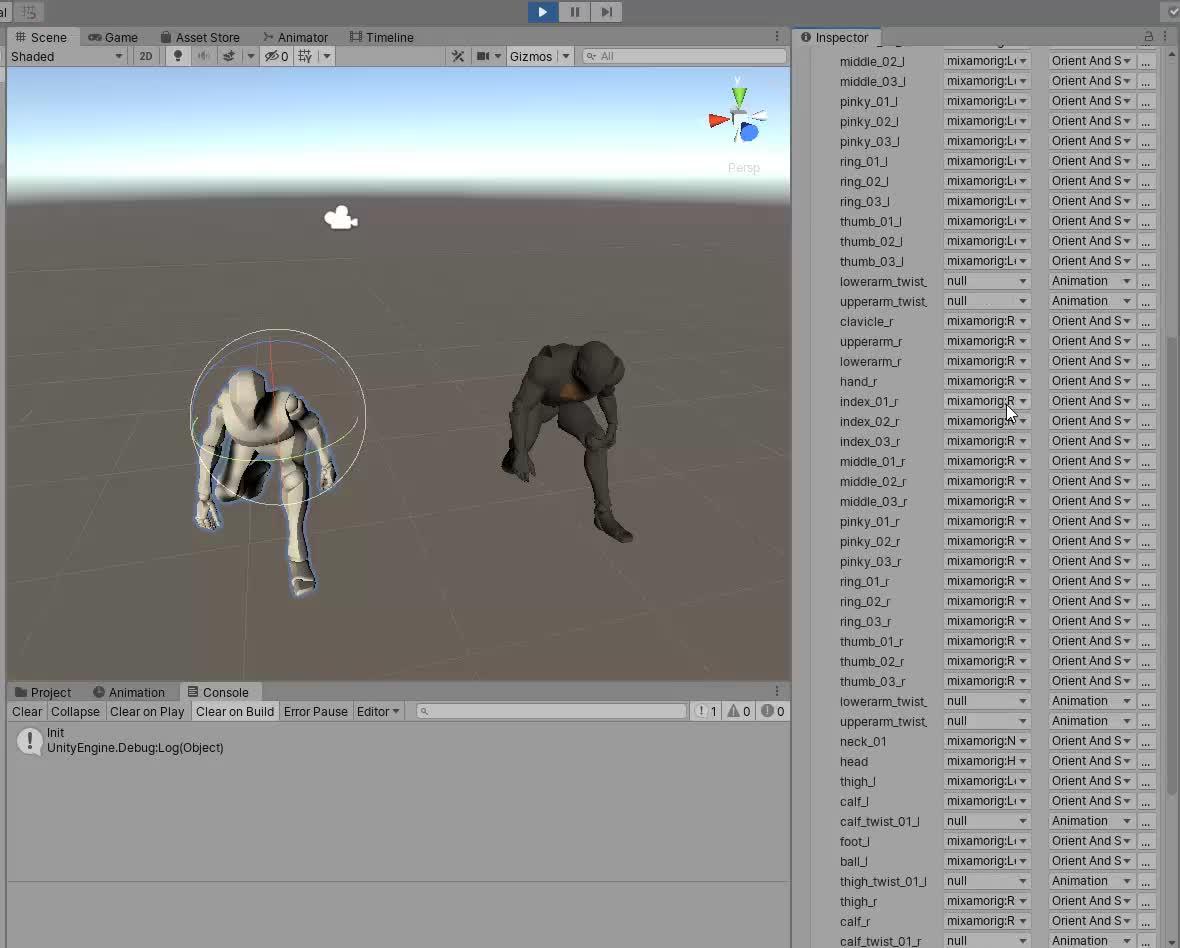Toggle Collapse in Console

click(75, 712)
